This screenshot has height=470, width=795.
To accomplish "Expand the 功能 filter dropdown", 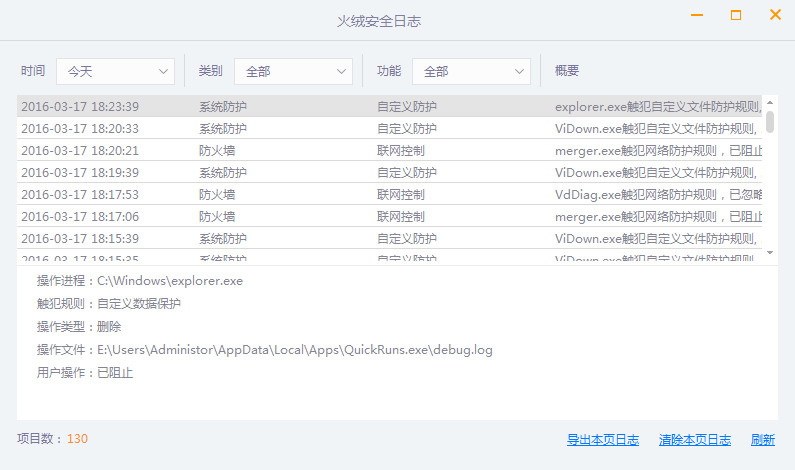I will tap(471, 71).
